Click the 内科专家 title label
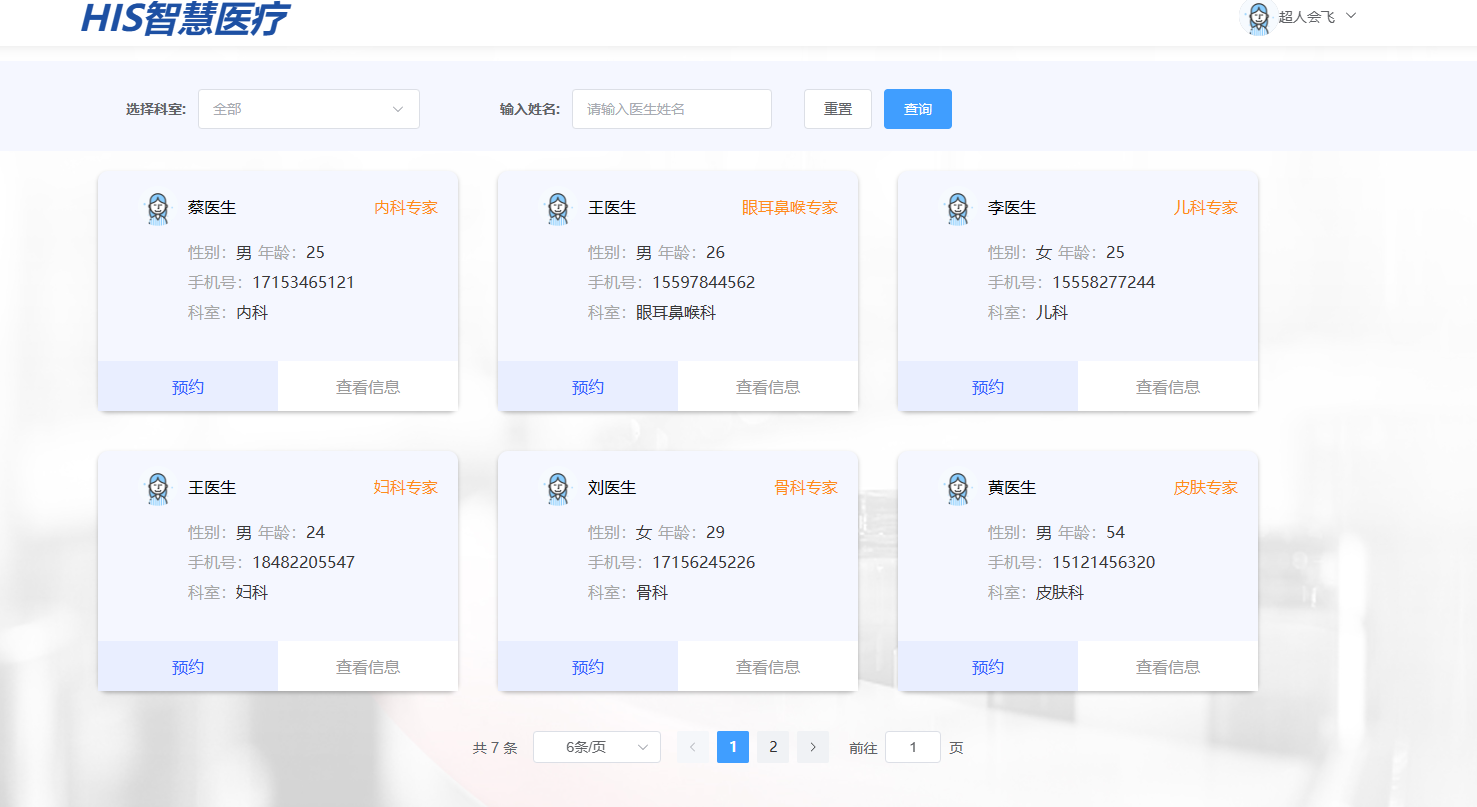This screenshot has width=1477, height=807. tap(406, 208)
